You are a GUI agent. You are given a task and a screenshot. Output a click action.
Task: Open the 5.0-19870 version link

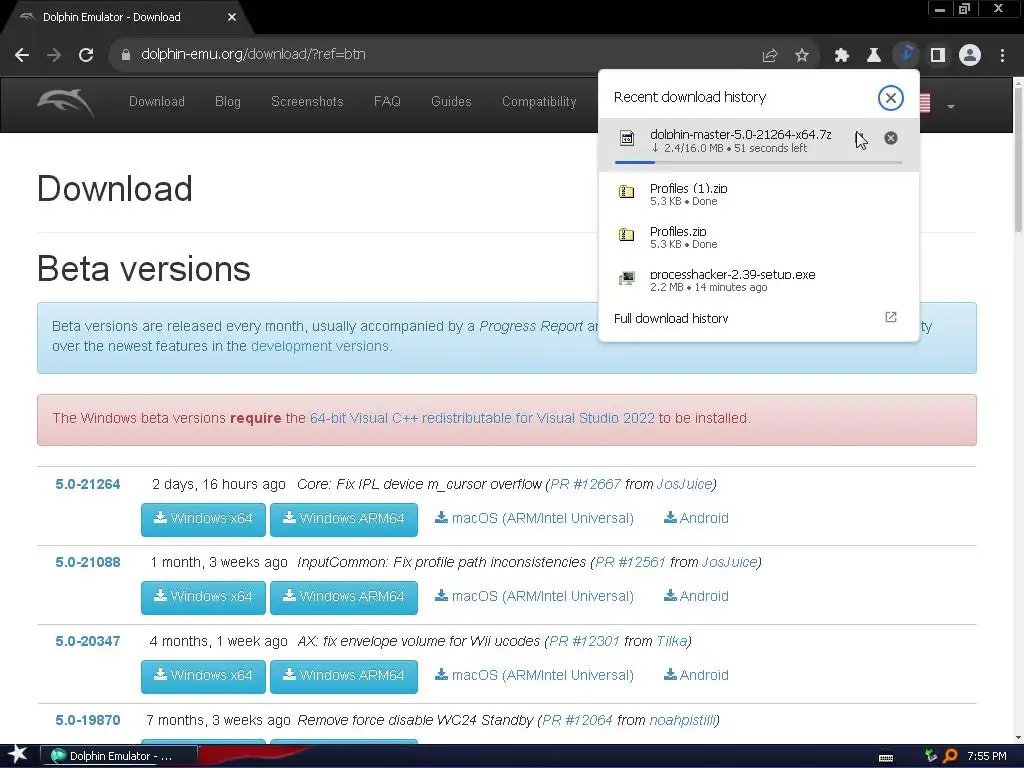[x=88, y=720]
